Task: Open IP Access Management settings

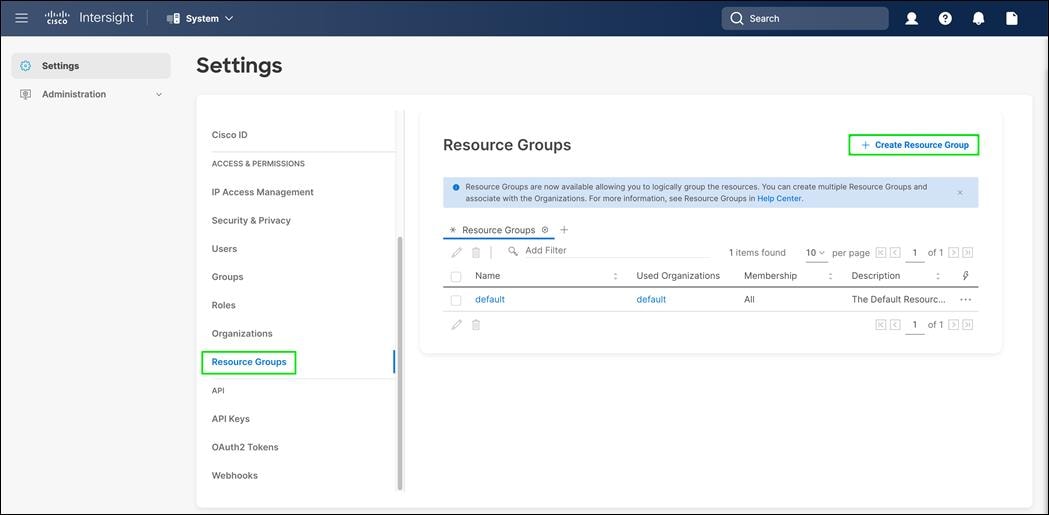Action: 262,192
